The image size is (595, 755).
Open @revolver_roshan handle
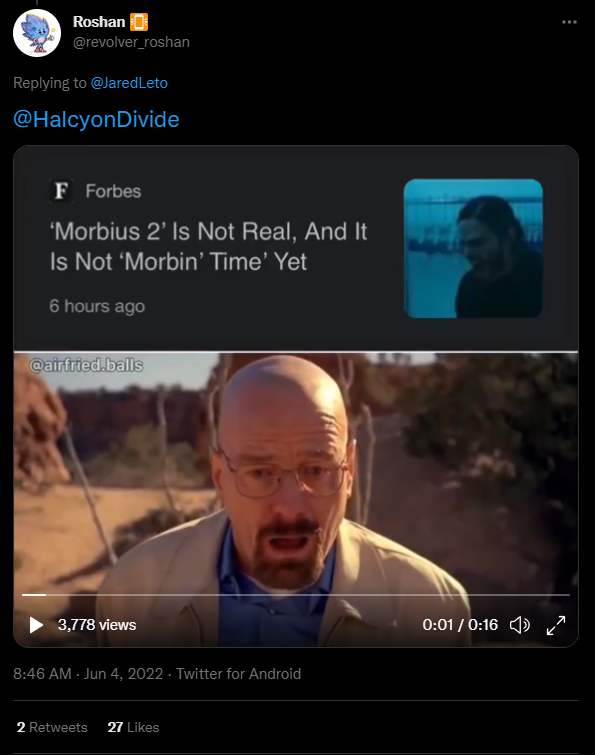(131, 42)
